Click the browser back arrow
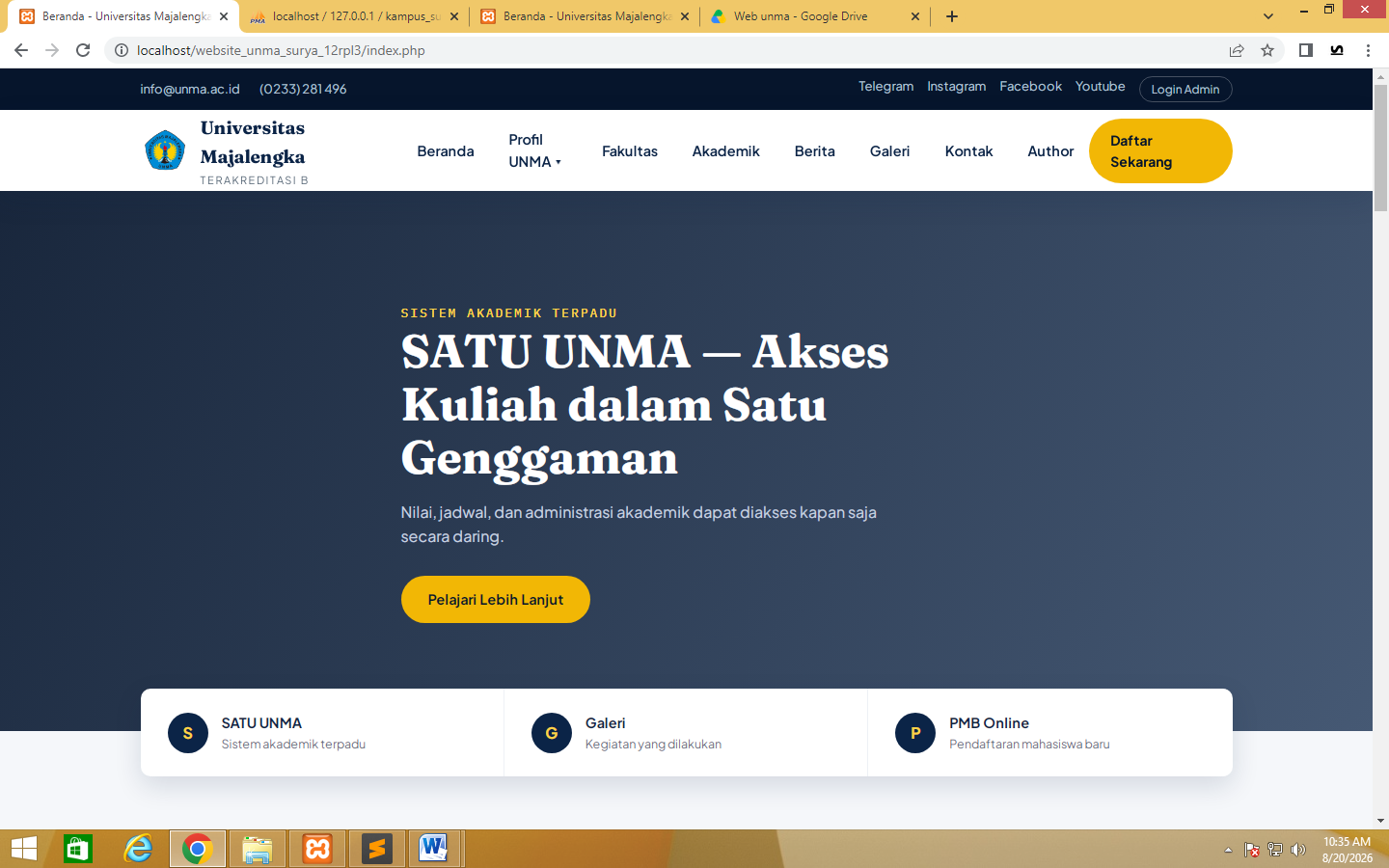 (21, 50)
